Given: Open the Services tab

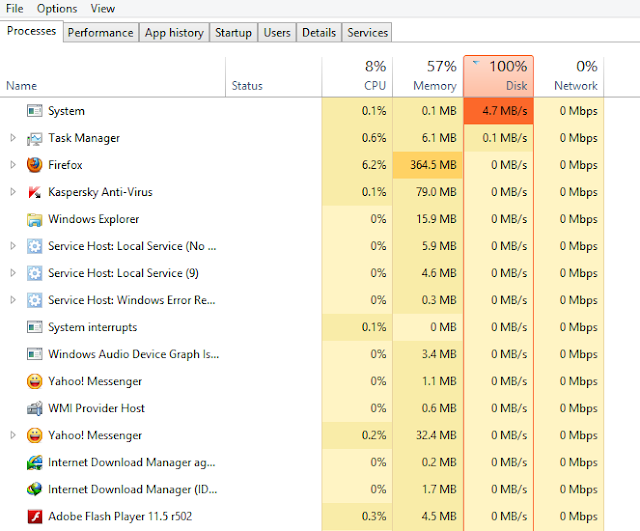Looking at the screenshot, I should 367,33.
